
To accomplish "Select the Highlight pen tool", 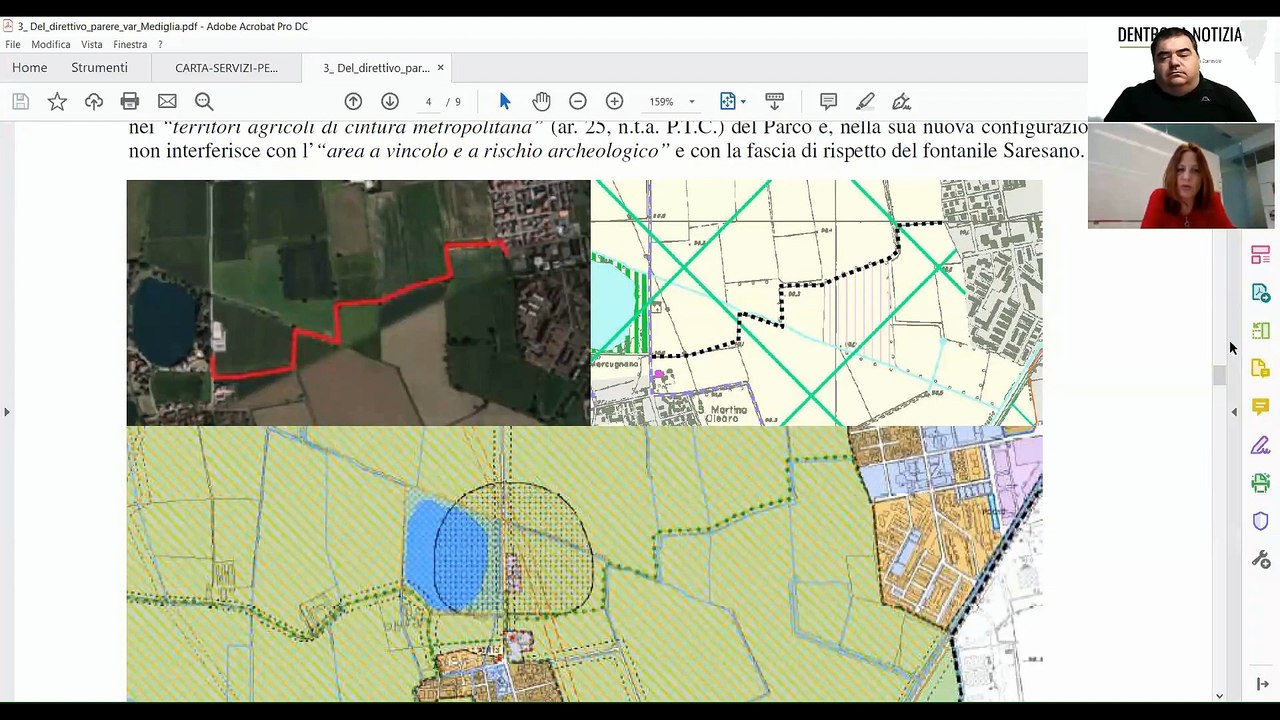I will 865,101.
